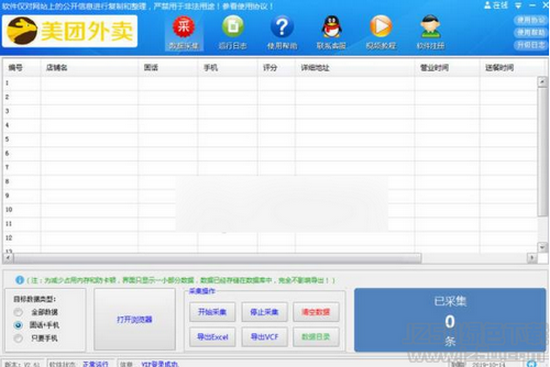Open the 软件注册 registration person icon

pos(431,33)
